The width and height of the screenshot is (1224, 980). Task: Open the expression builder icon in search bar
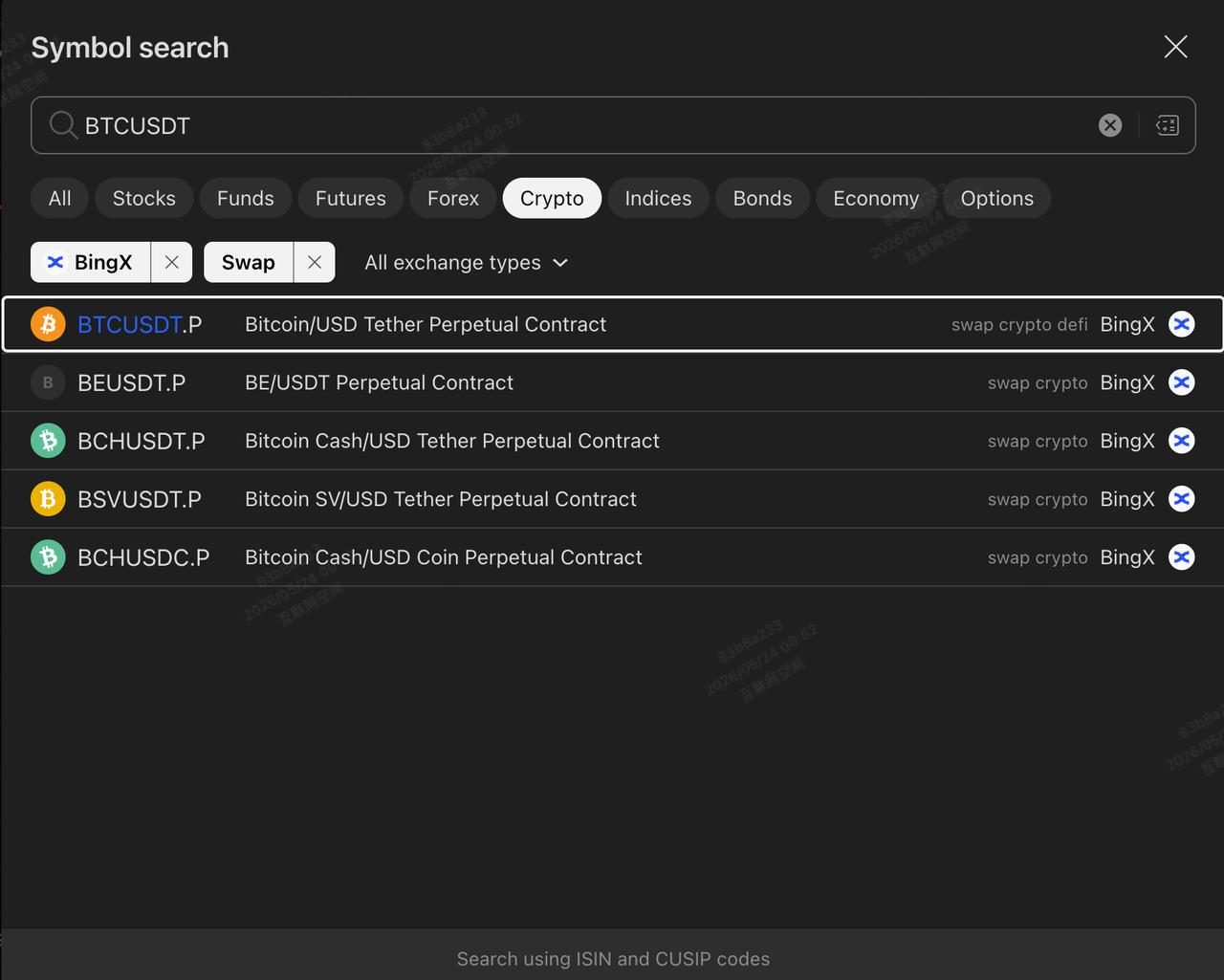tap(1168, 125)
